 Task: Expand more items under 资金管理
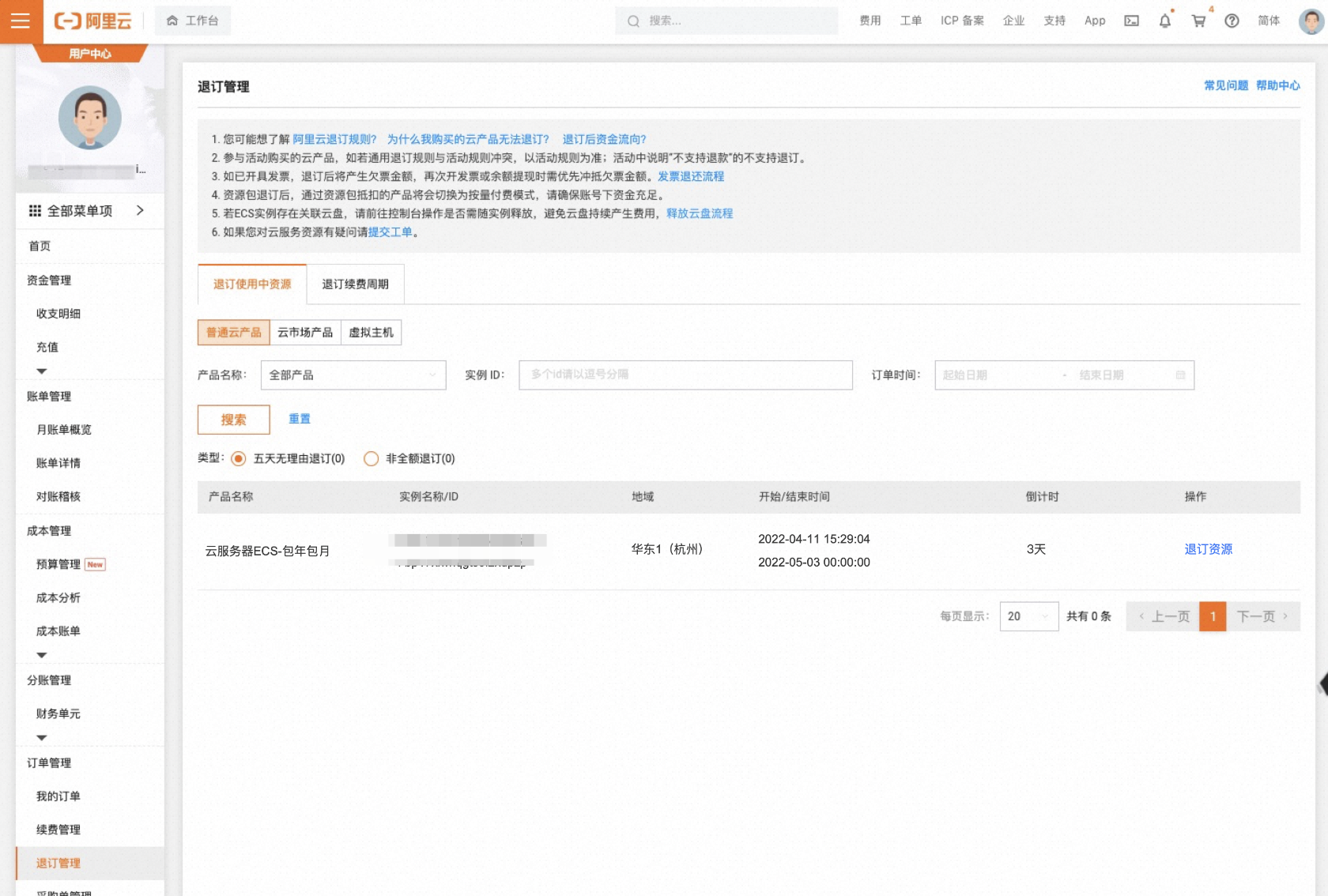[42, 371]
